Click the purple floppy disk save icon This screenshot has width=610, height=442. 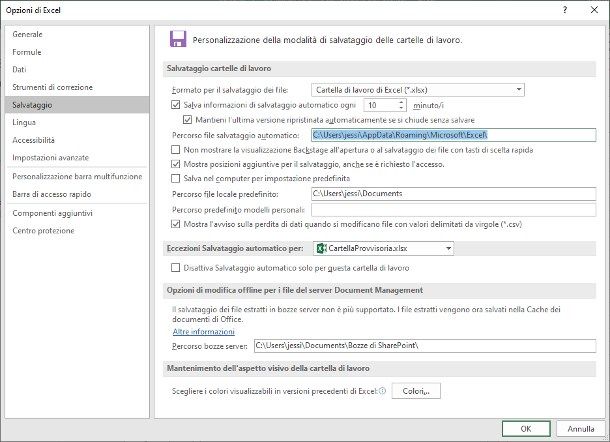click(x=178, y=39)
